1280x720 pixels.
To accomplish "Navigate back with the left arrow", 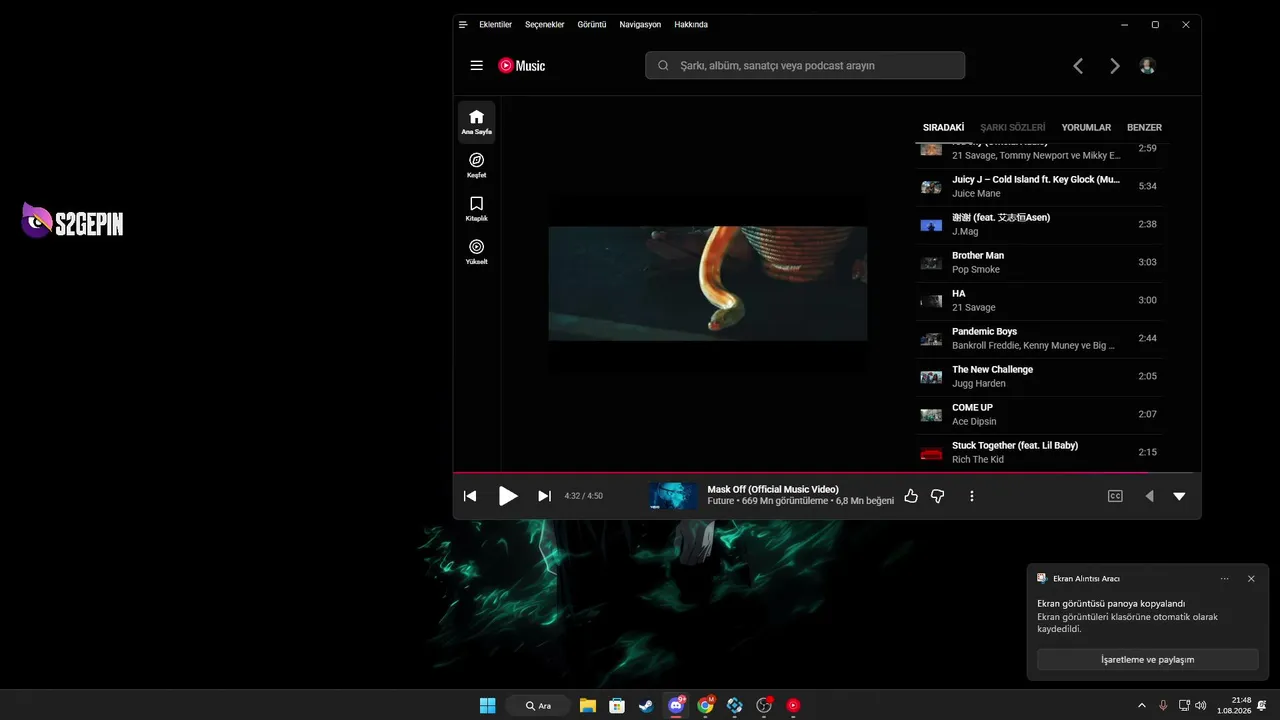I will pos(1078,66).
